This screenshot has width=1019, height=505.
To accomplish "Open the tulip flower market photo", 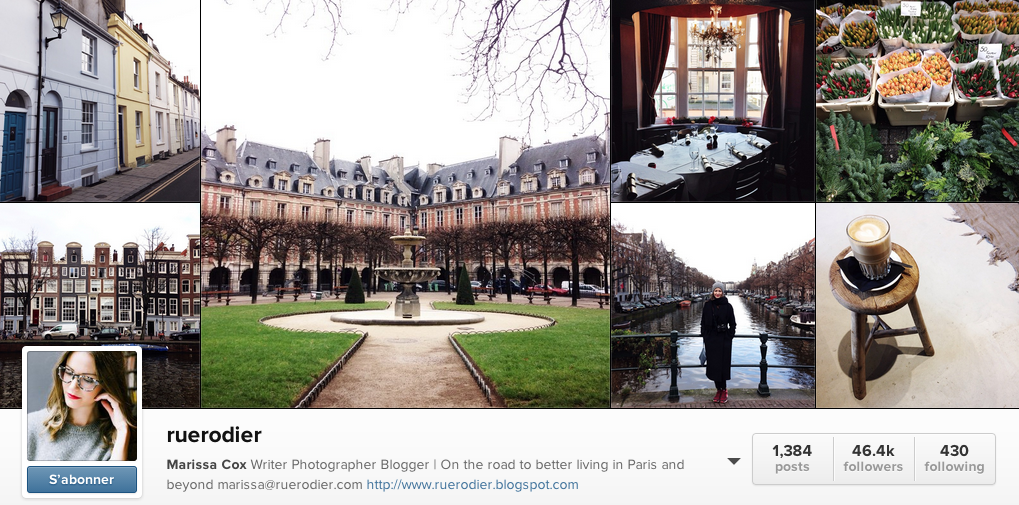I will (918, 101).
